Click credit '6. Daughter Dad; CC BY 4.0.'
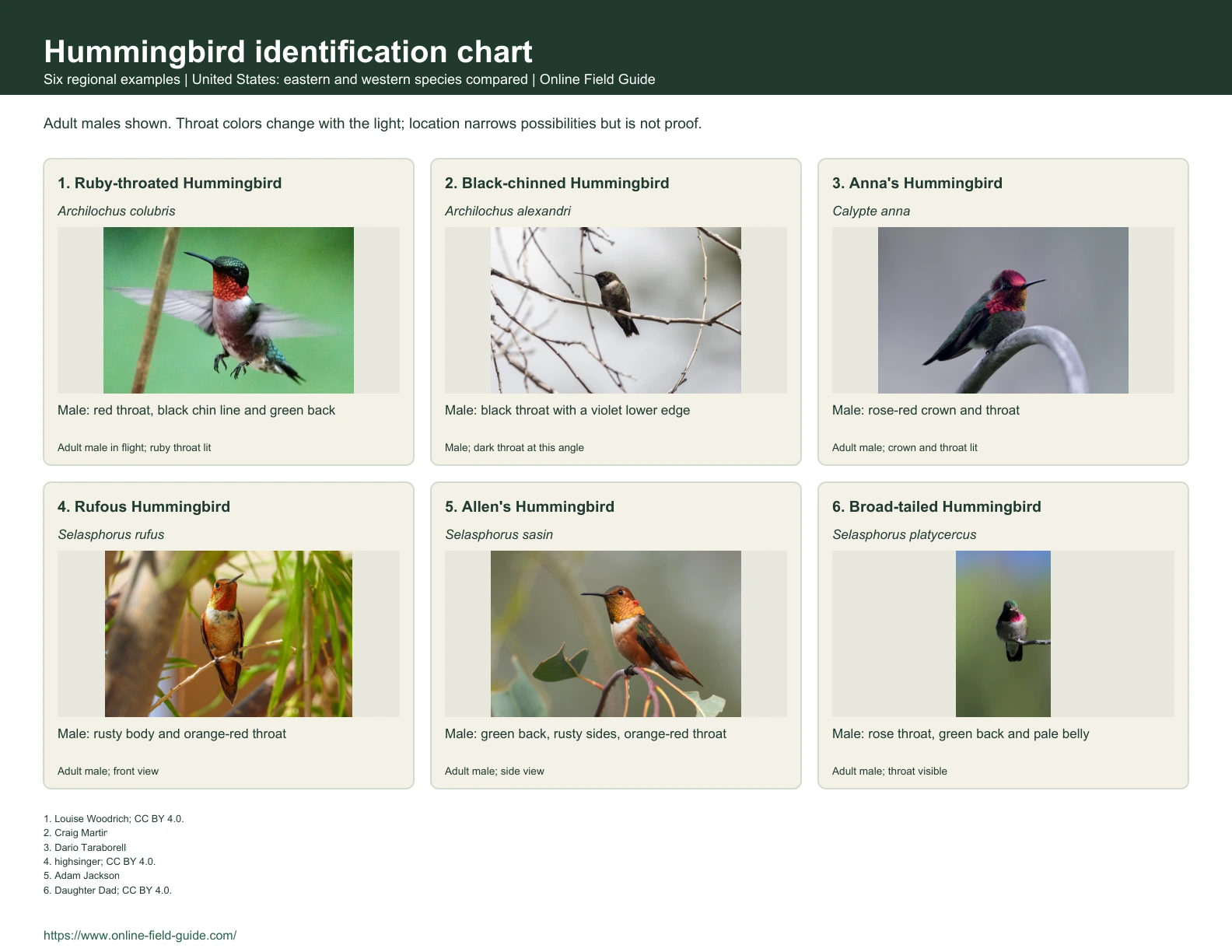Image resolution: width=1232 pixels, height=952 pixels. tap(107, 890)
